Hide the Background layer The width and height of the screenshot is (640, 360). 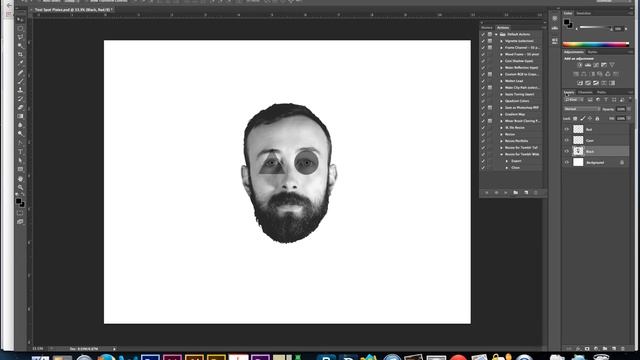point(567,162)
